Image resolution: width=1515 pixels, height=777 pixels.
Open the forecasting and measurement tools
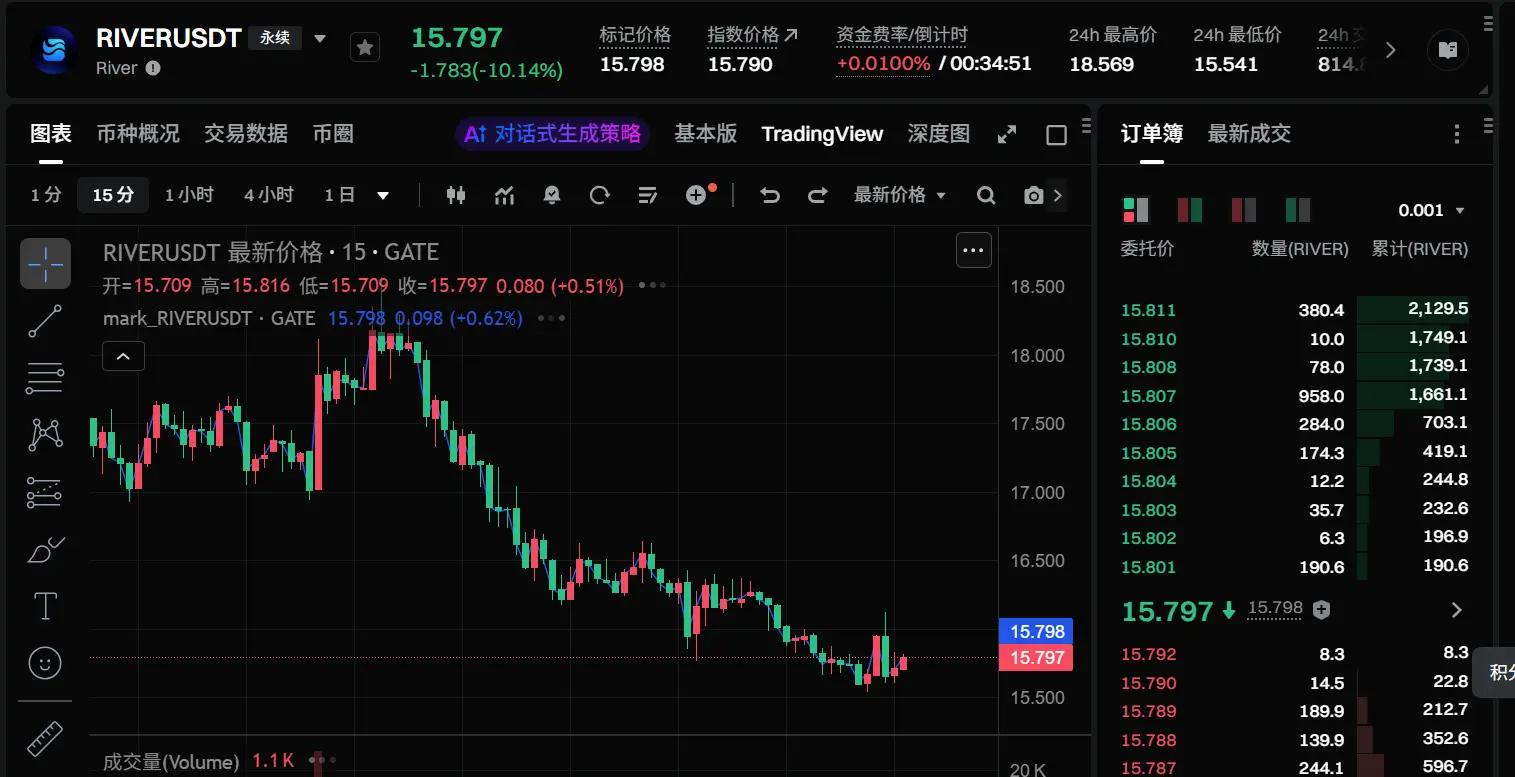click(45, 492)
